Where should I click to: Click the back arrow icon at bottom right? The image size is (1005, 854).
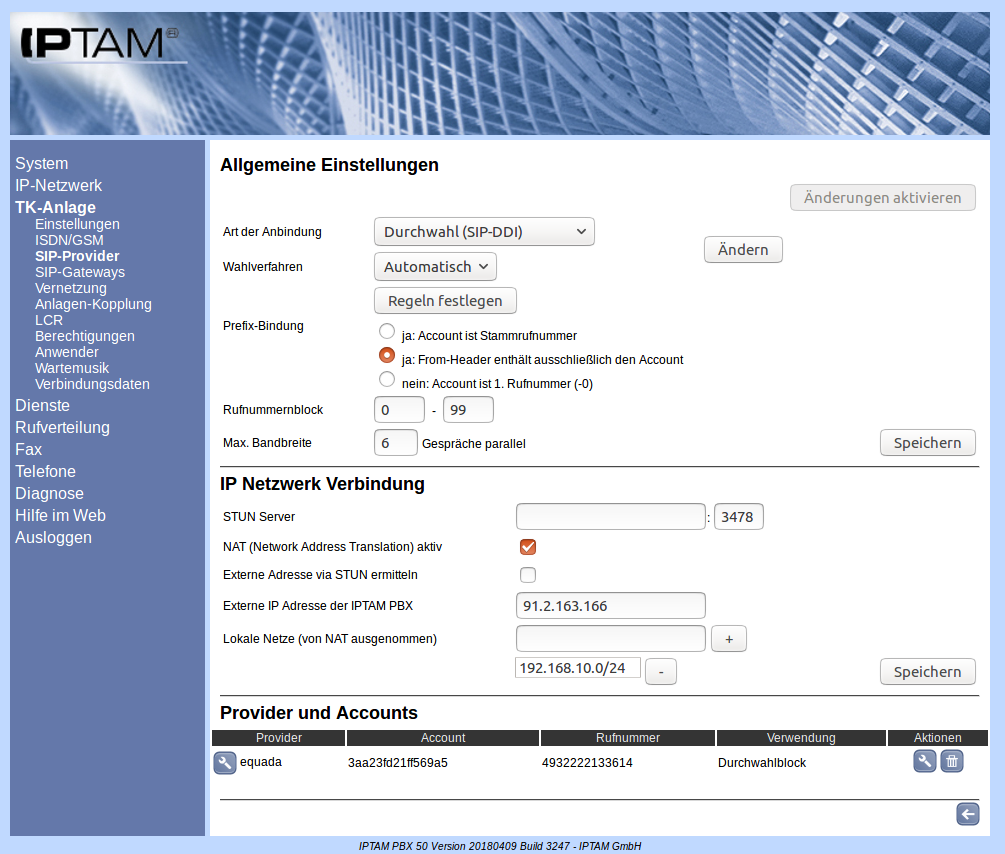pyautogui.click(x=967, y=814)
